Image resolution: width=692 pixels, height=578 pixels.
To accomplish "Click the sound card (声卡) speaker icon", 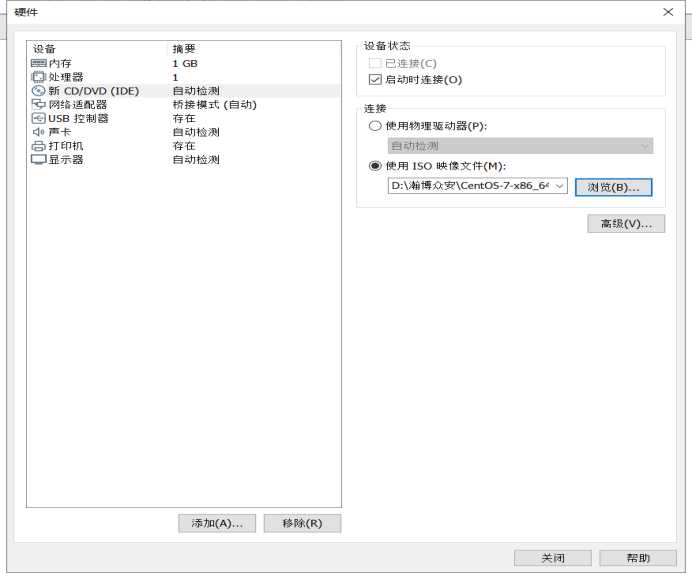I will tap(39, 132).
